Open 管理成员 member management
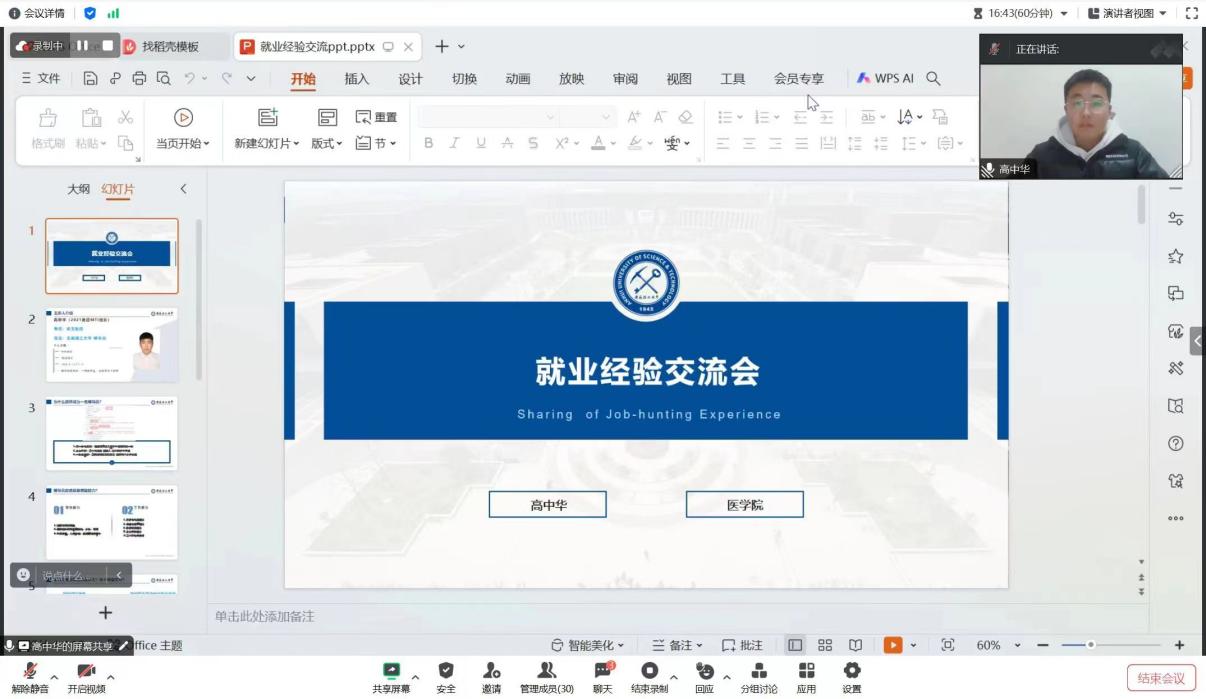Viewport: 1206px width, 699px height. tap(546, 671)
